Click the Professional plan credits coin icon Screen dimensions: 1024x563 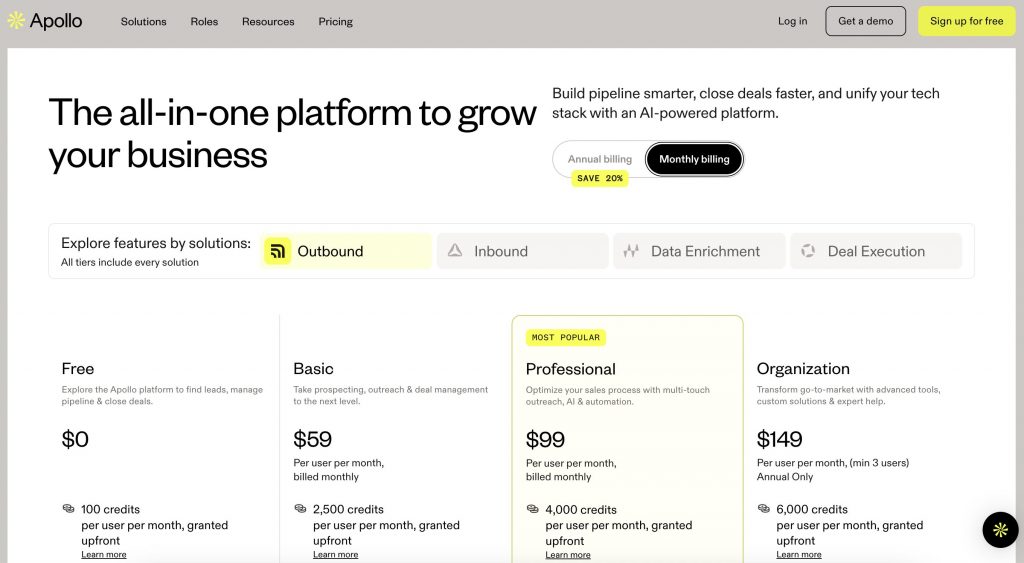pos(532,509)
